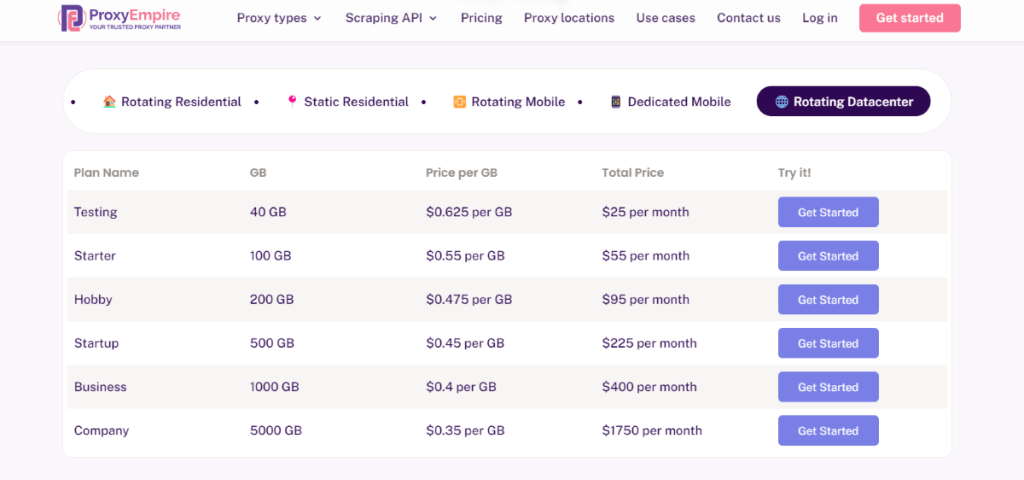Expand the Scraping API dropdown

(391, 18)
